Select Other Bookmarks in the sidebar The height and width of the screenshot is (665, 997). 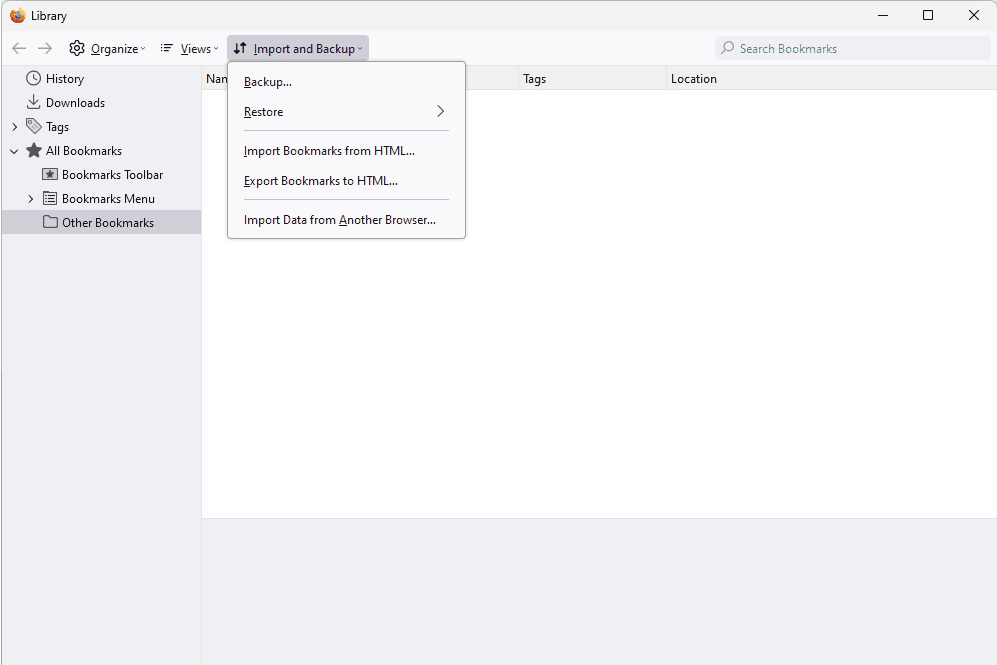[107, 222]
